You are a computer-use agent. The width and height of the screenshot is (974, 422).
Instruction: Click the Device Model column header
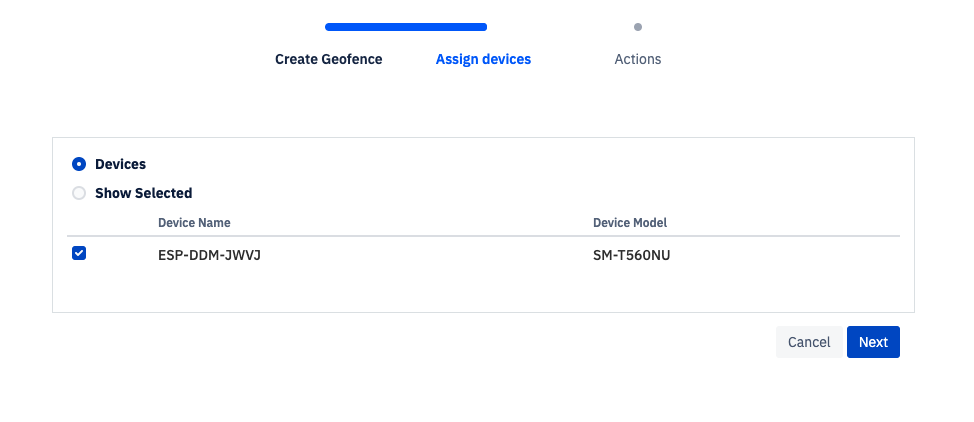click(x=629, y=222)
